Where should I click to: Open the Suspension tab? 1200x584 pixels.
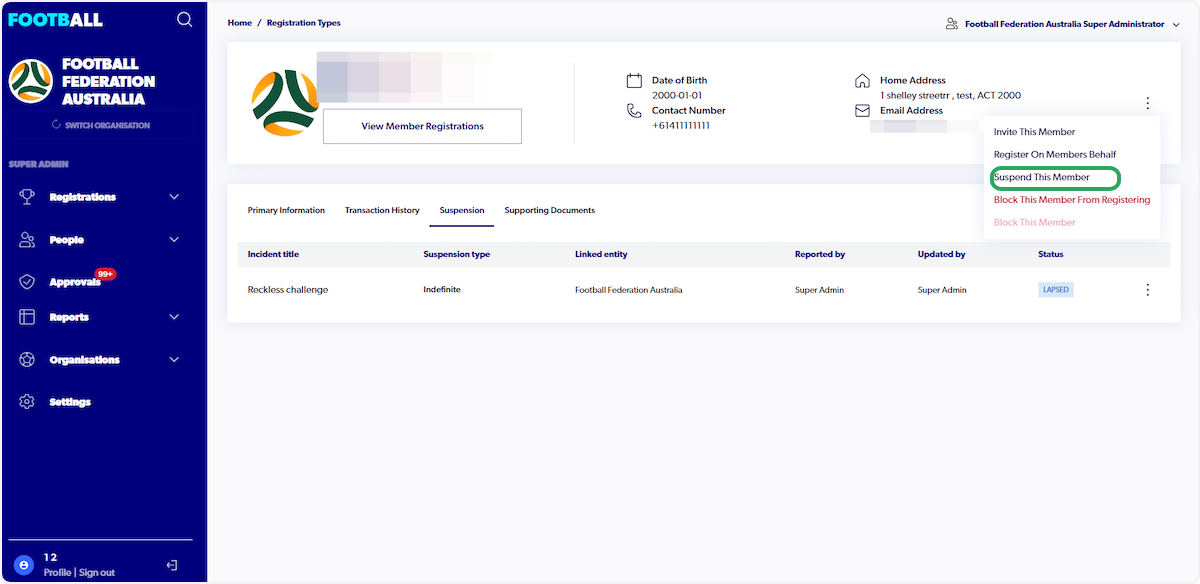(462, 210)
